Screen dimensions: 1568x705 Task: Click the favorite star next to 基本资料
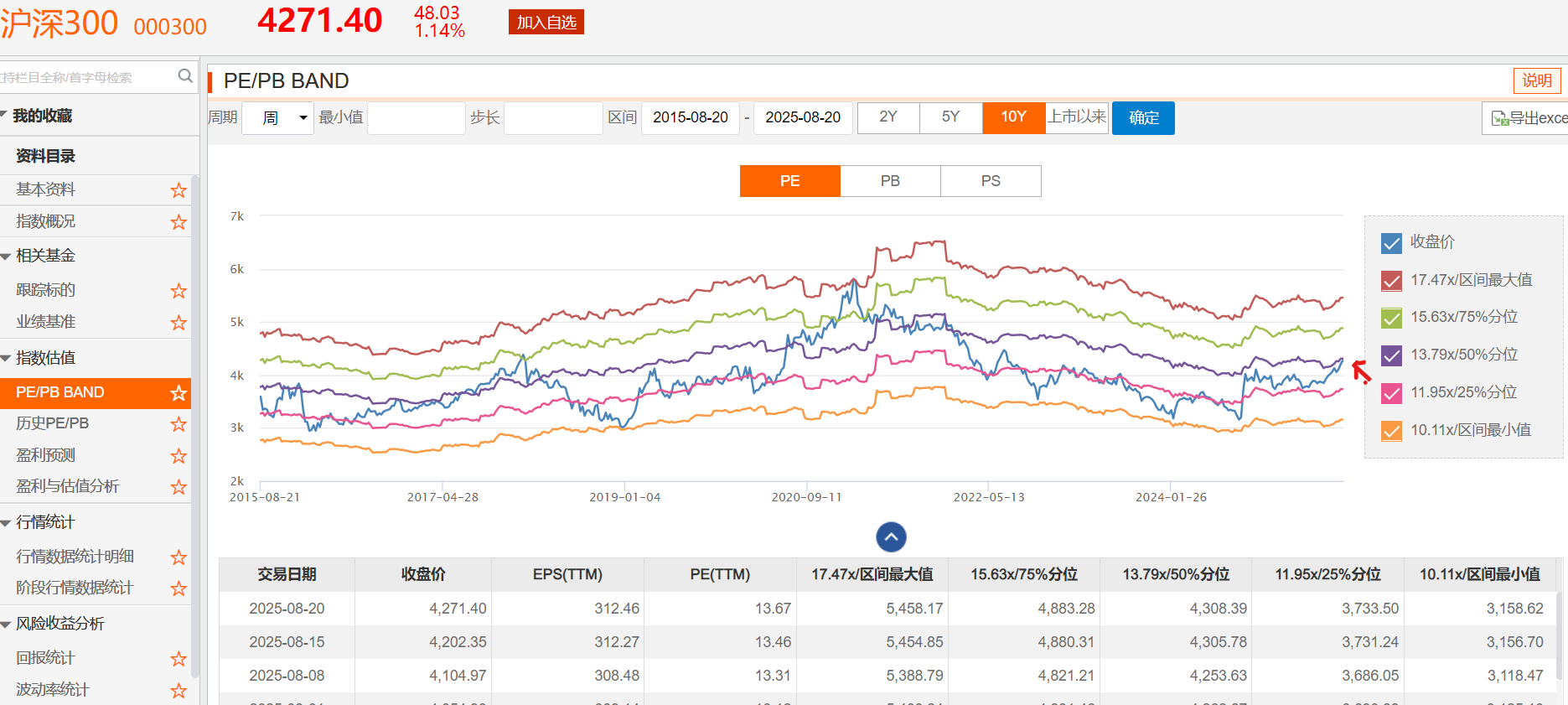pyautogui.click(x=179, y=190)
